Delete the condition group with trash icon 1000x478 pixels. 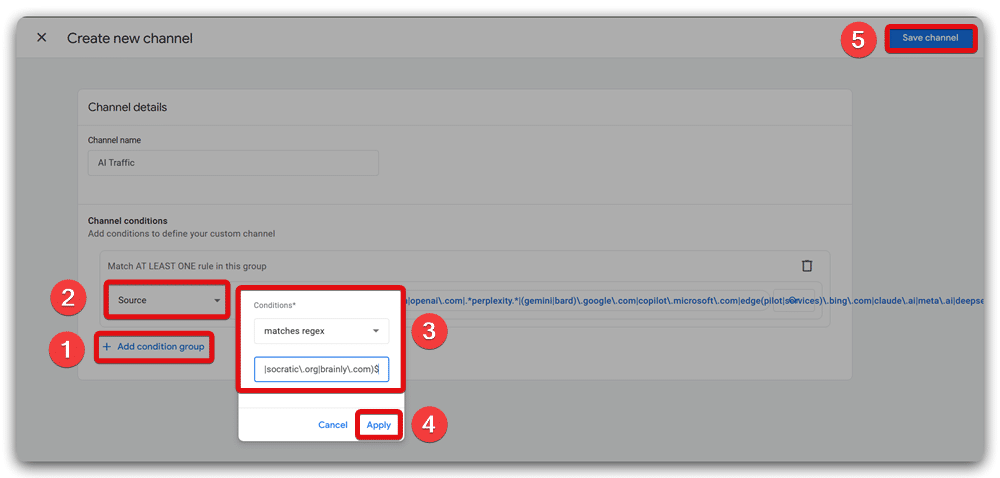coord(807,266)
